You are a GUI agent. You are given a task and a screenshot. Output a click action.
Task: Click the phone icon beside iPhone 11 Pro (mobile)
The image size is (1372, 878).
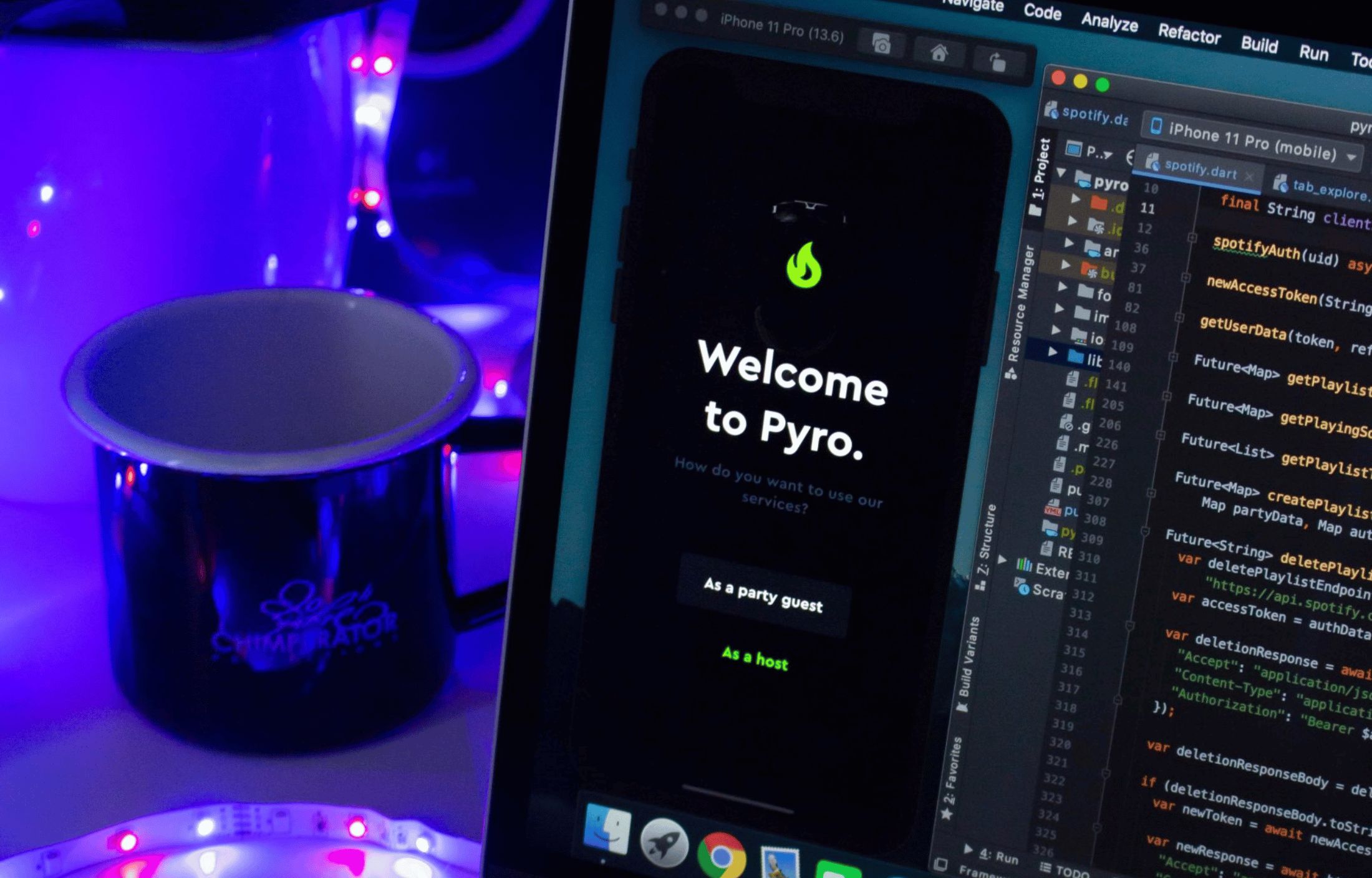[1156, 126]
